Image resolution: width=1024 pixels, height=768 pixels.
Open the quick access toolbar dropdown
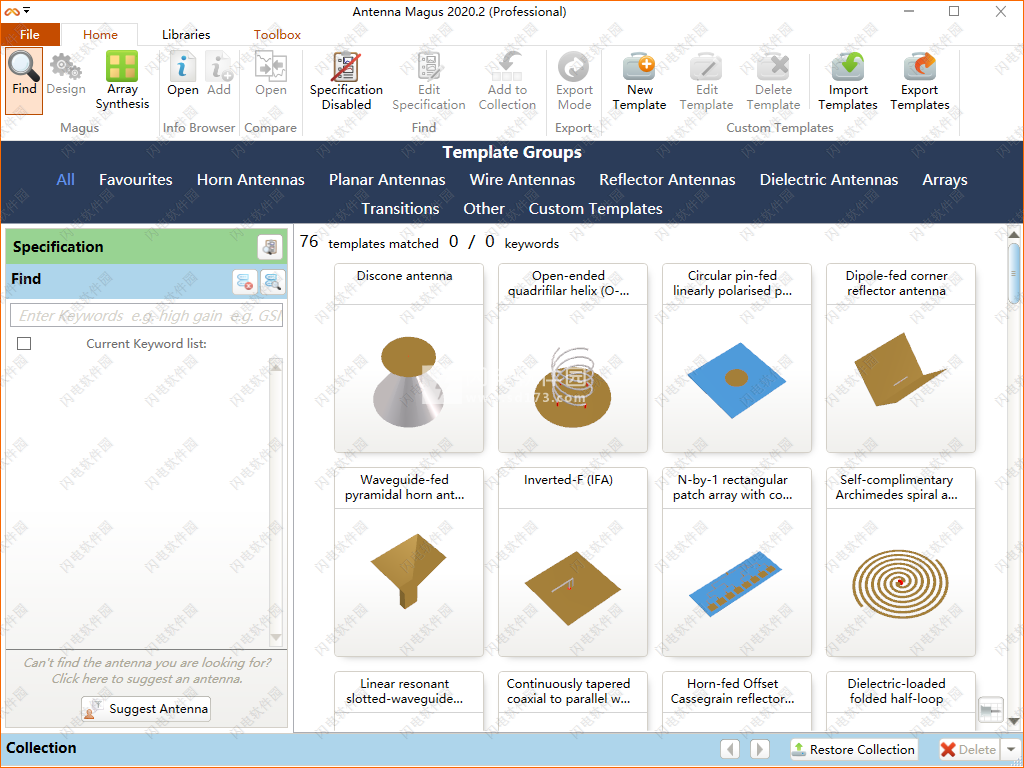27,11
